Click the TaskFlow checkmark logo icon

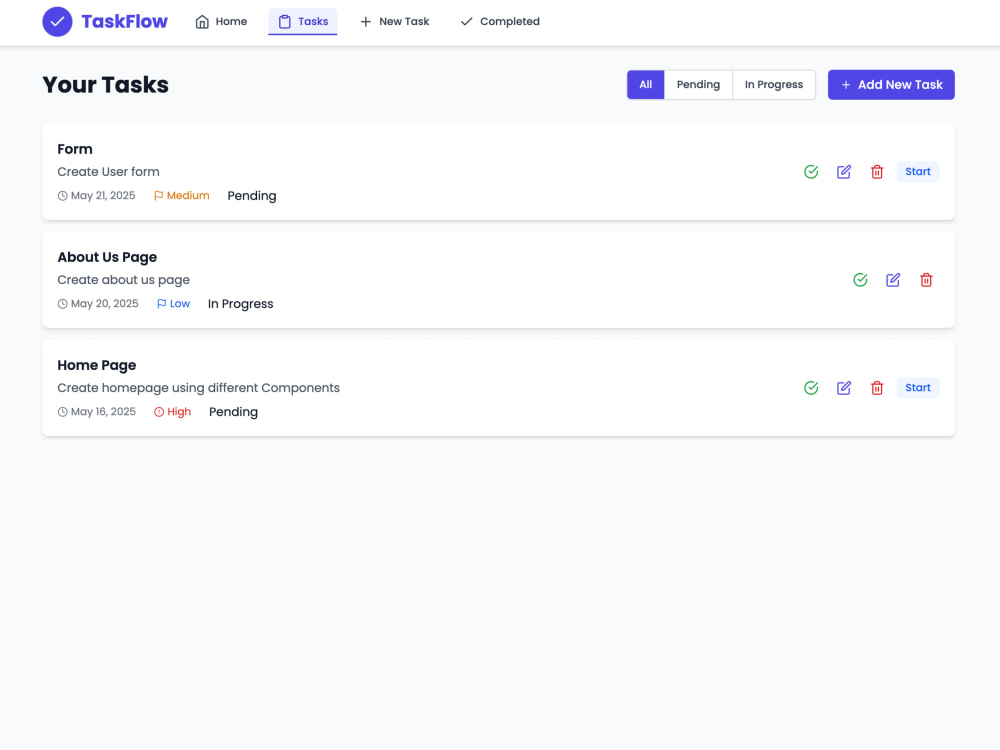[57, 22]
